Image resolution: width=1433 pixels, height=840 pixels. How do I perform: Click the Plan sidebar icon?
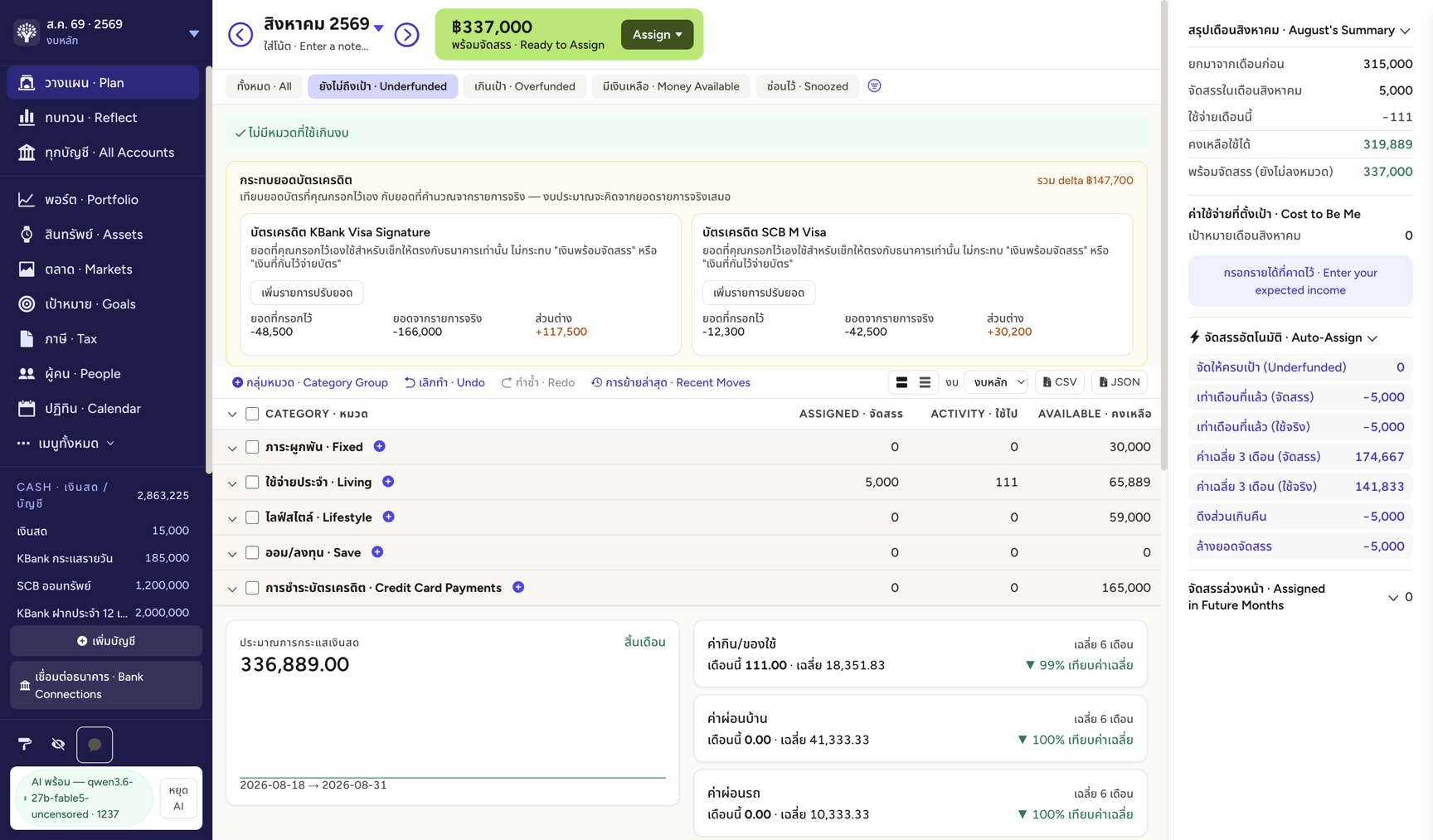(x=27, y=83)
